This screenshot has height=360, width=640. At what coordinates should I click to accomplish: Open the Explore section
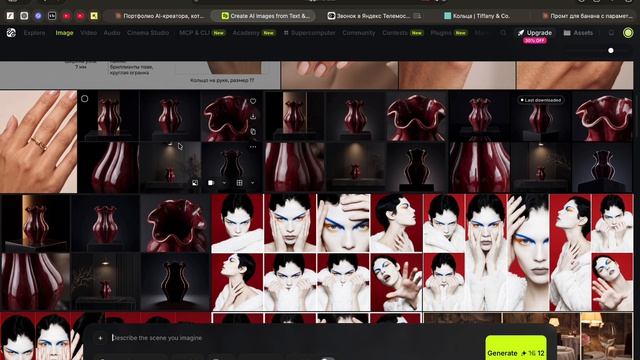click(x=34, y=33)
